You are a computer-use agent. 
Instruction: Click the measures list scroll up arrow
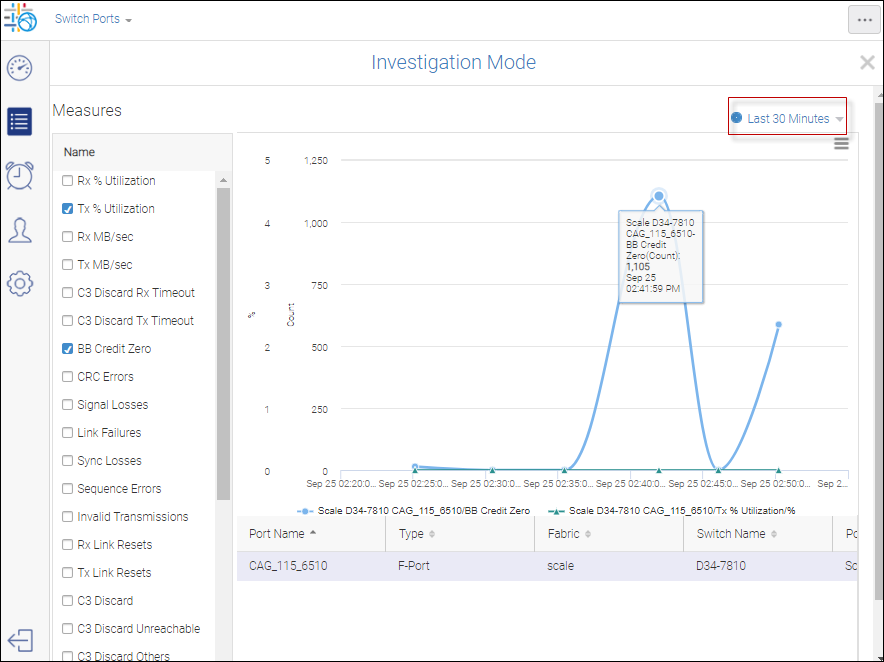click(x=223, y=180)
